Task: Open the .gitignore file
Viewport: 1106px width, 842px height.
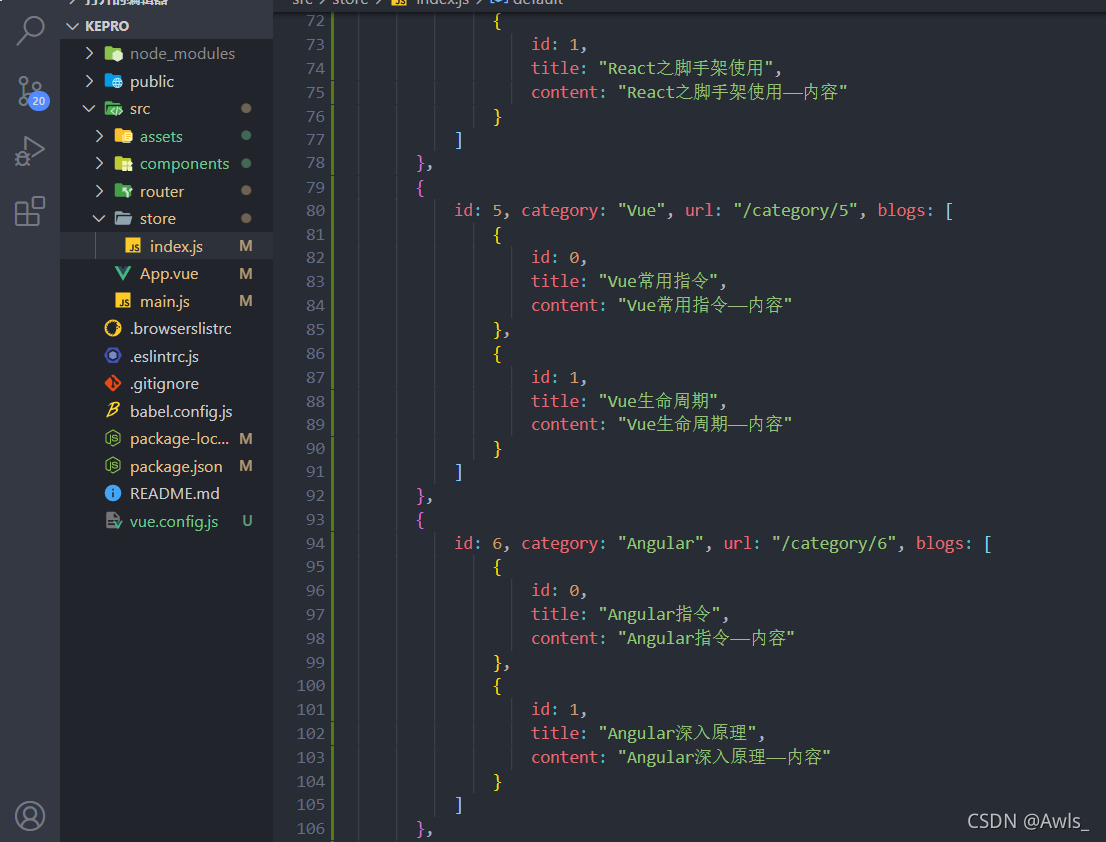Action: (164, 384)
